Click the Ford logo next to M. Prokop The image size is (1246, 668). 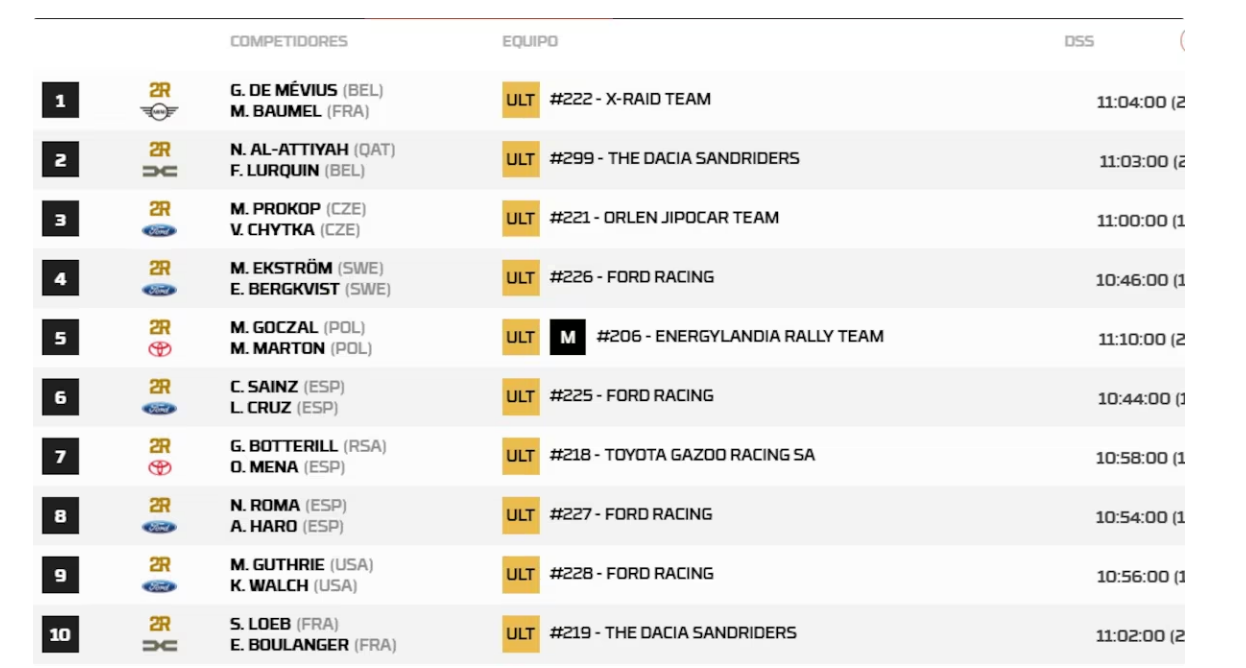(160, 230)
